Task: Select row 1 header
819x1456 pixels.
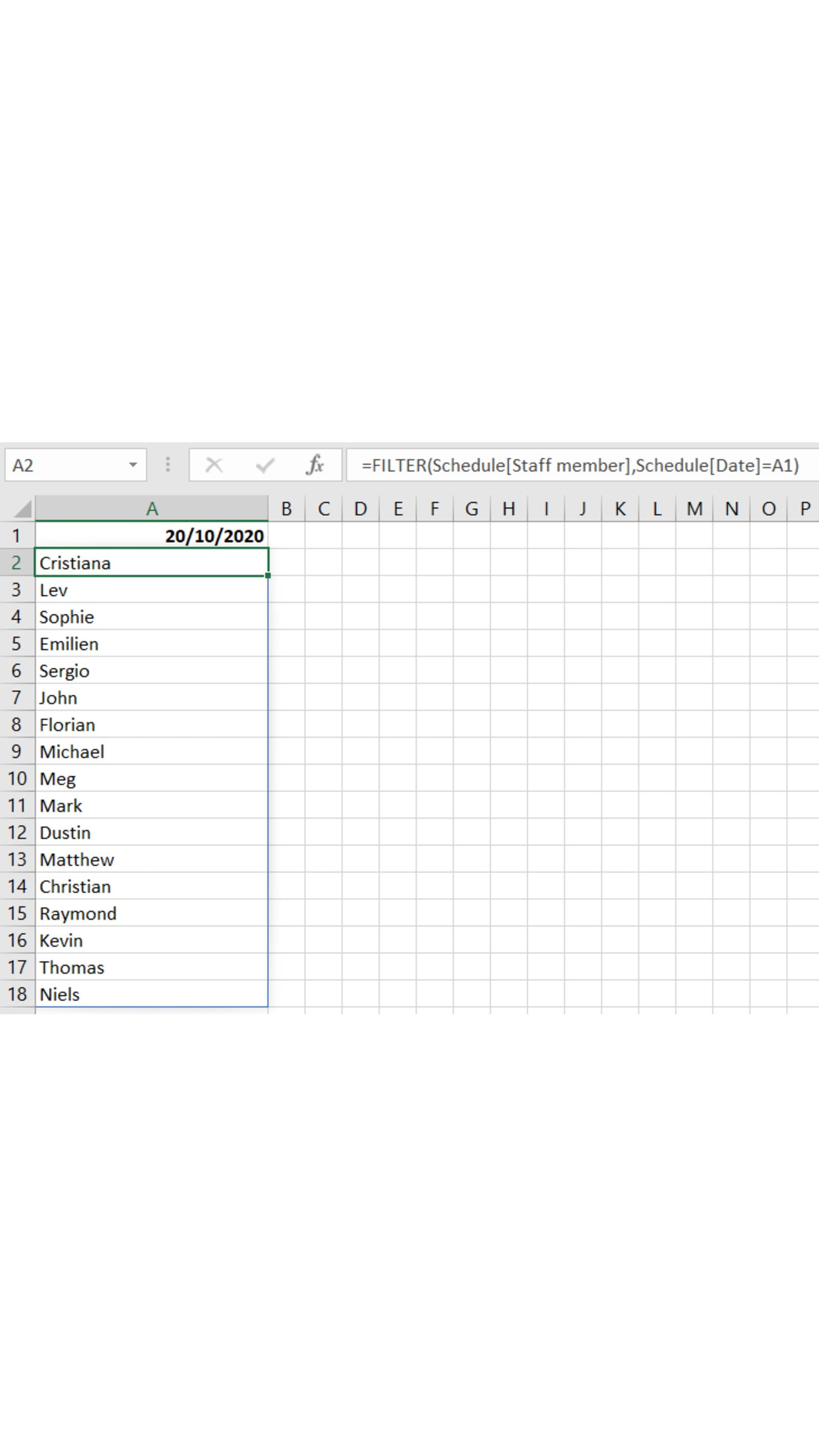Action: click(17, 536)
